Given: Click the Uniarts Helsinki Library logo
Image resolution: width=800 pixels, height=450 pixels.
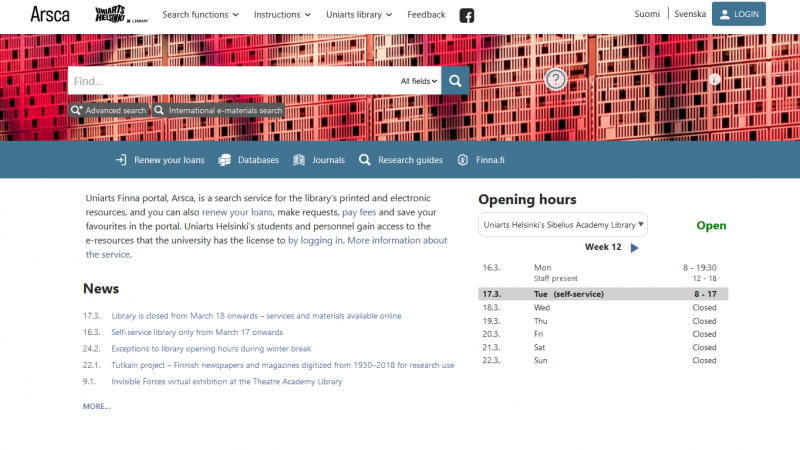Looking at the screenshot, I should pos(121,14).
